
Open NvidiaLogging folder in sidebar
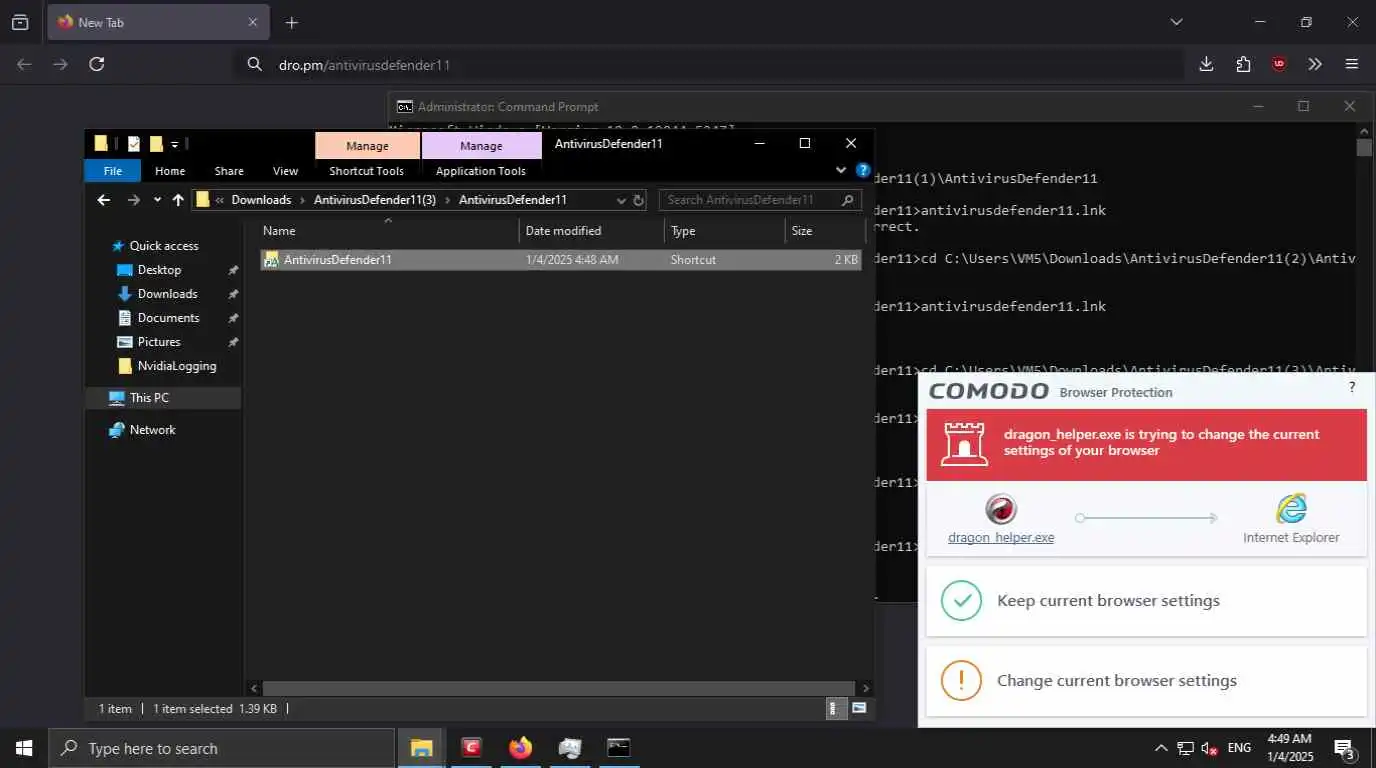(x=177, y=366)
